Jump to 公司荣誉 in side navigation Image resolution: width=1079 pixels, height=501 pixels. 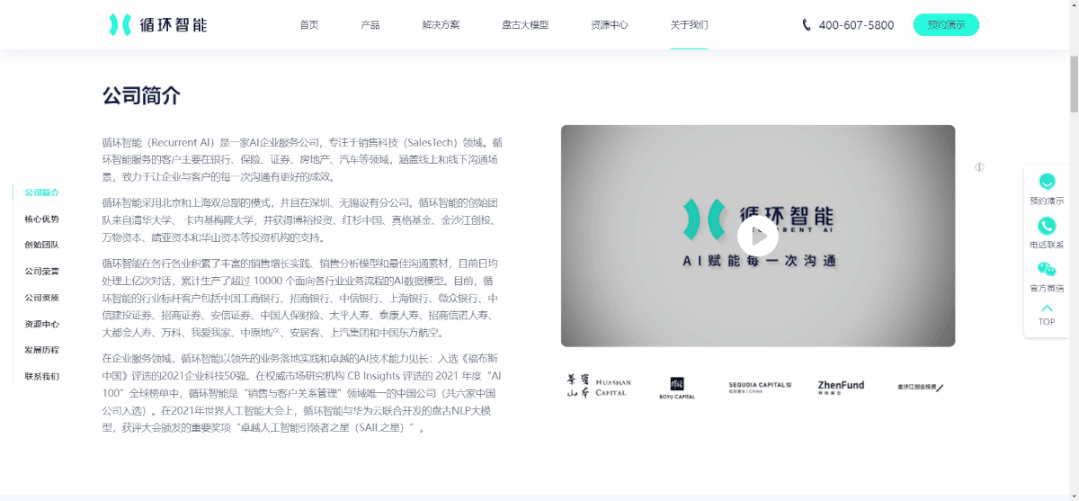(42, 271)
